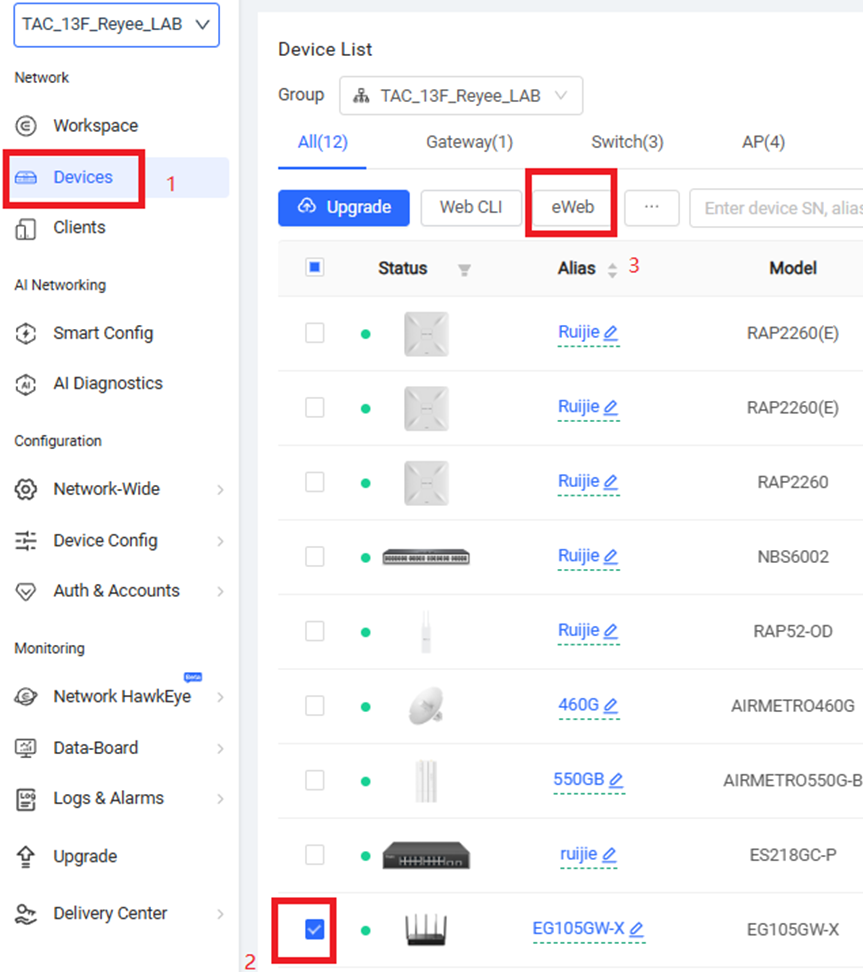The width and height of the screenshot is (863, 972).
Task: Edit alias pencil next to EG105GW-X
Action: (x=637, y=929)
